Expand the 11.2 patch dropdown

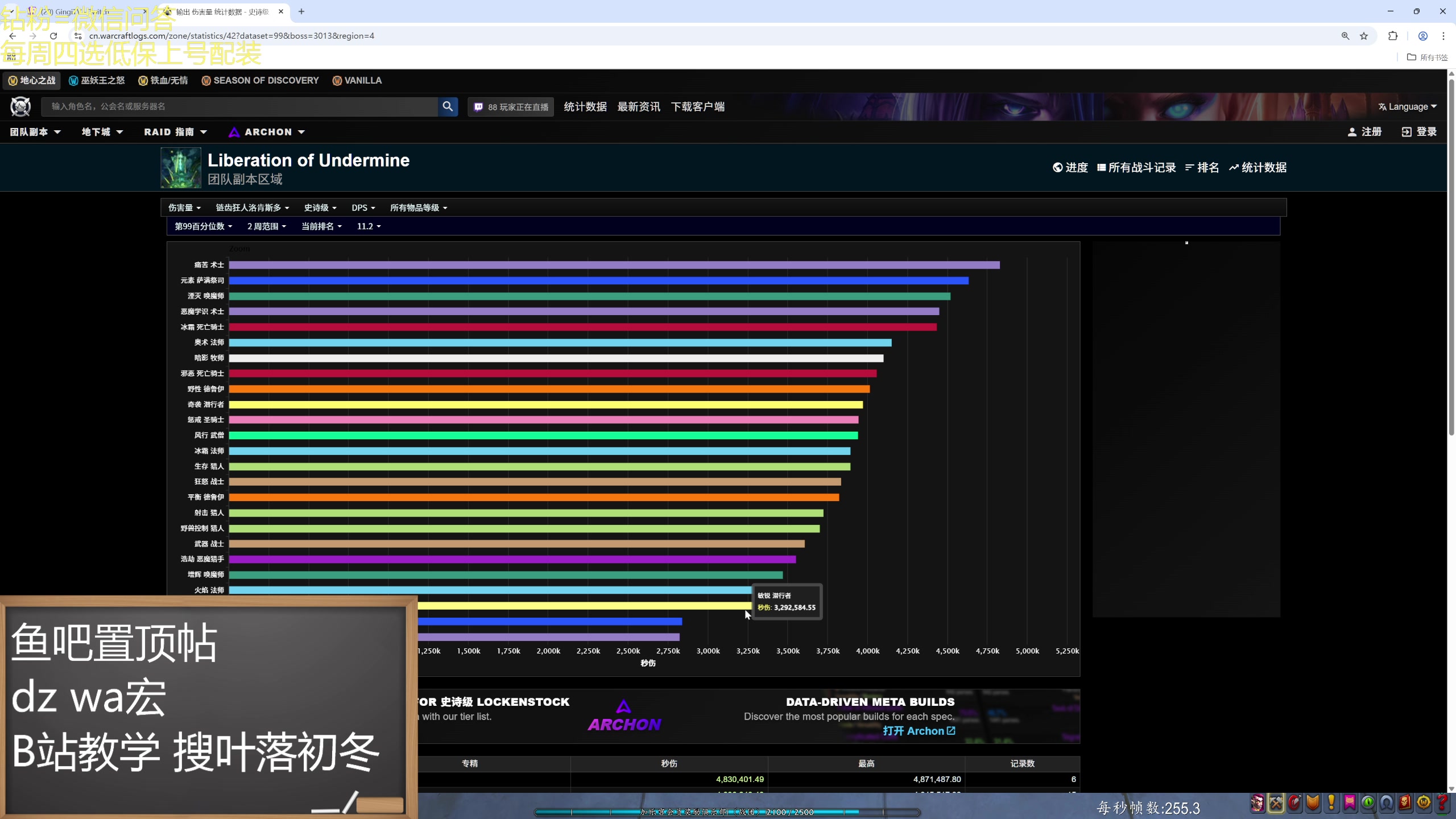[369, 226]
